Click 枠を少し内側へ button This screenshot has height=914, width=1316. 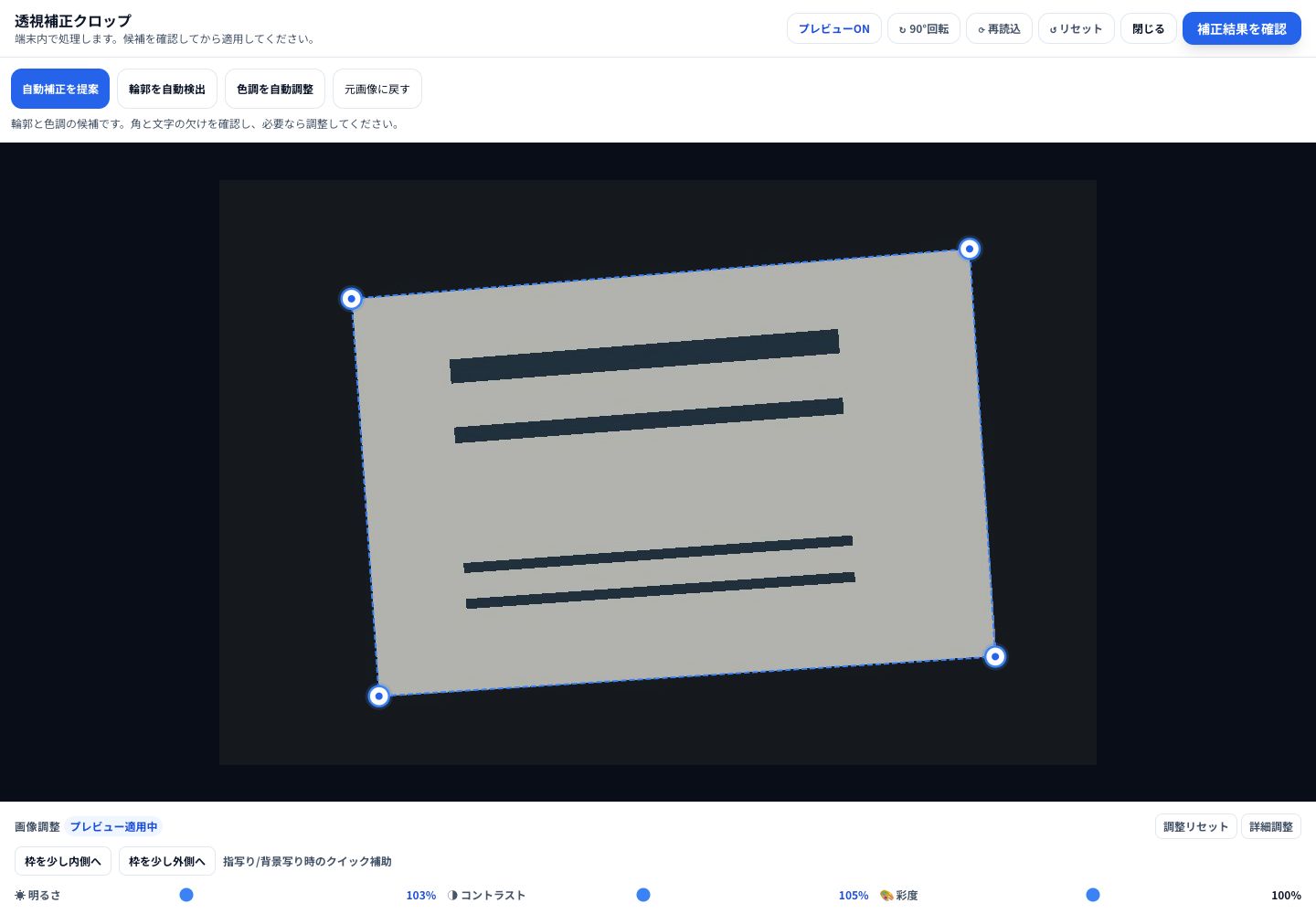63,861
